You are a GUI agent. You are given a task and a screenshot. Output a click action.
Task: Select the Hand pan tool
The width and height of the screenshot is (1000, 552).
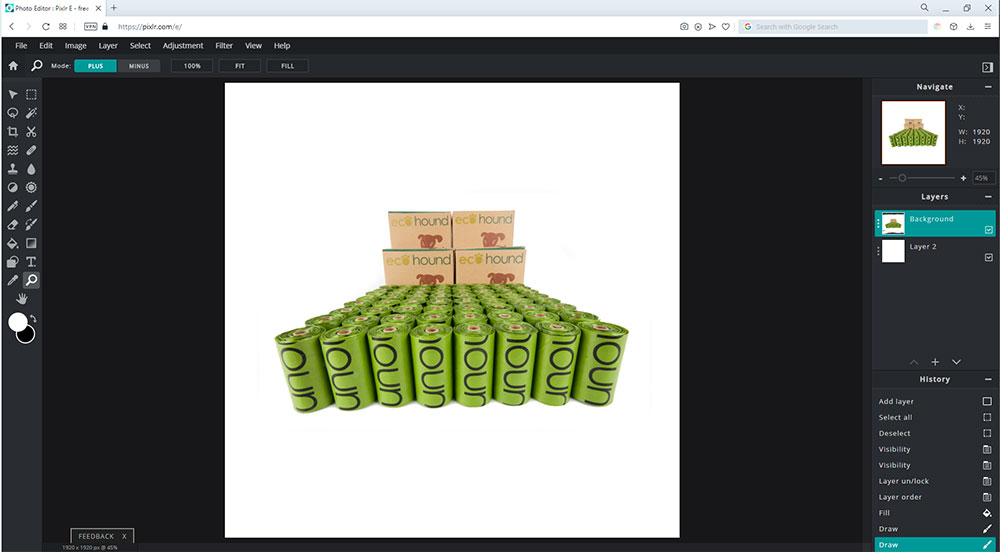(22, 298)
